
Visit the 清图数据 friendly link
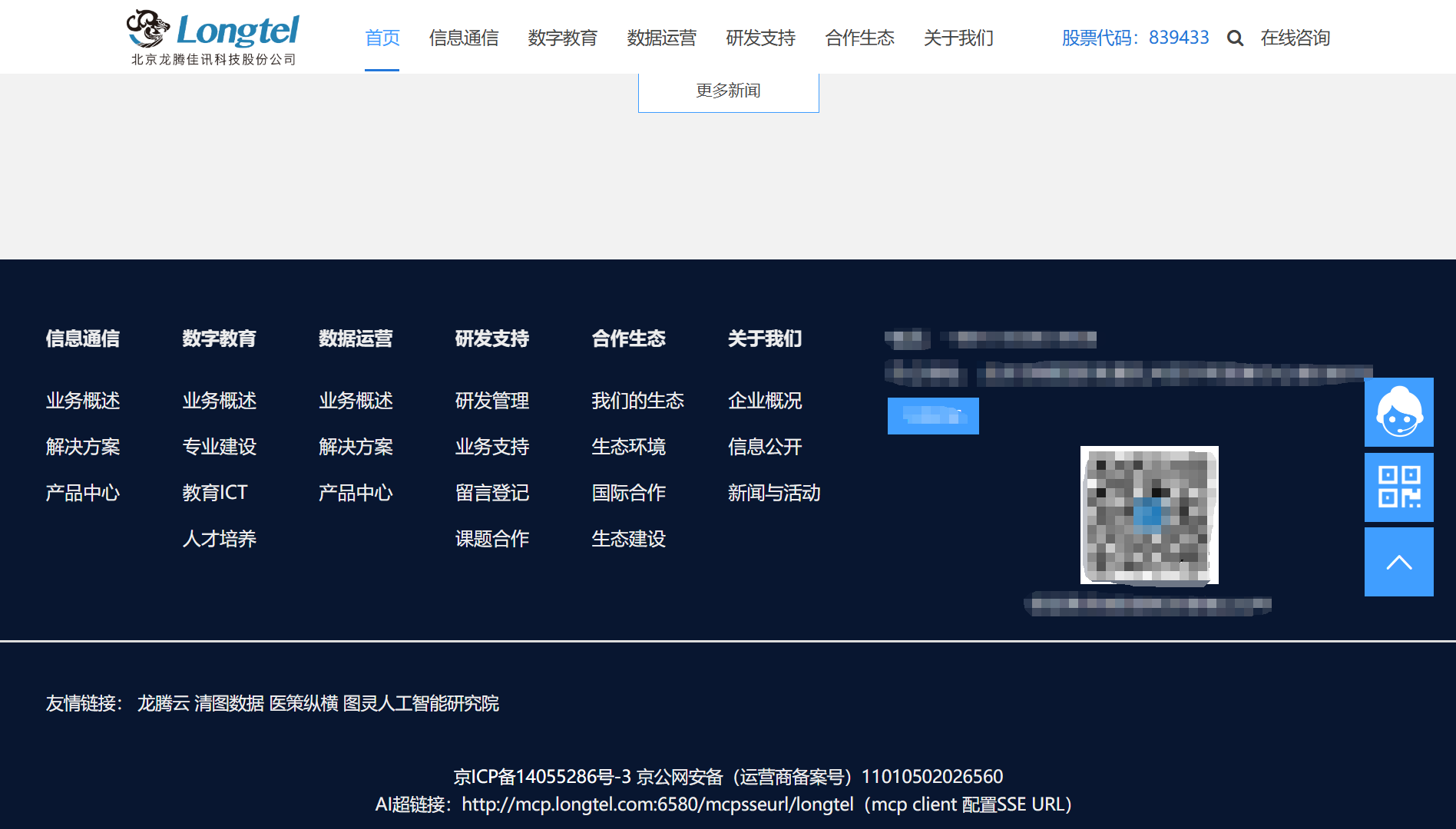230,703
